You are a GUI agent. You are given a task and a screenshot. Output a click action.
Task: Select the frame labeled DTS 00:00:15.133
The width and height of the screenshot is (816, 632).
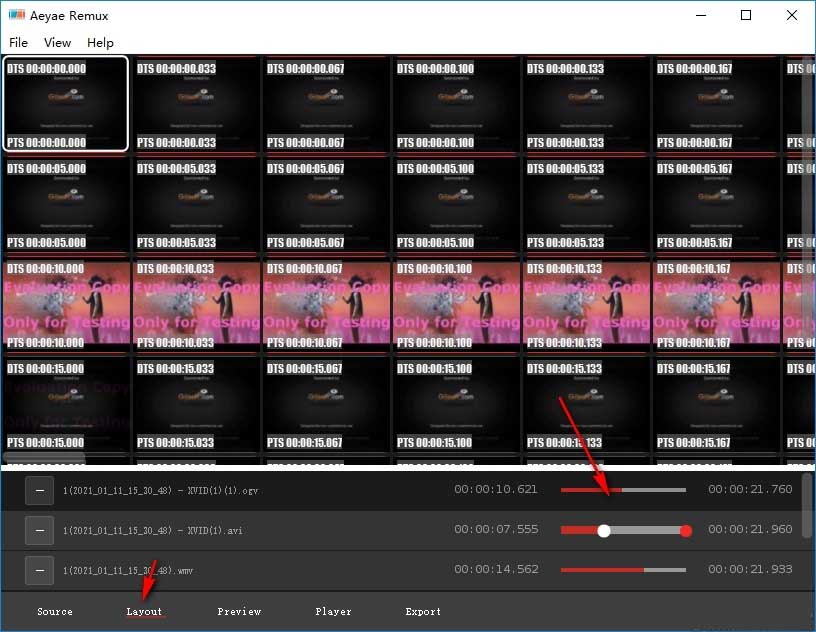click(x=586, y=403)
